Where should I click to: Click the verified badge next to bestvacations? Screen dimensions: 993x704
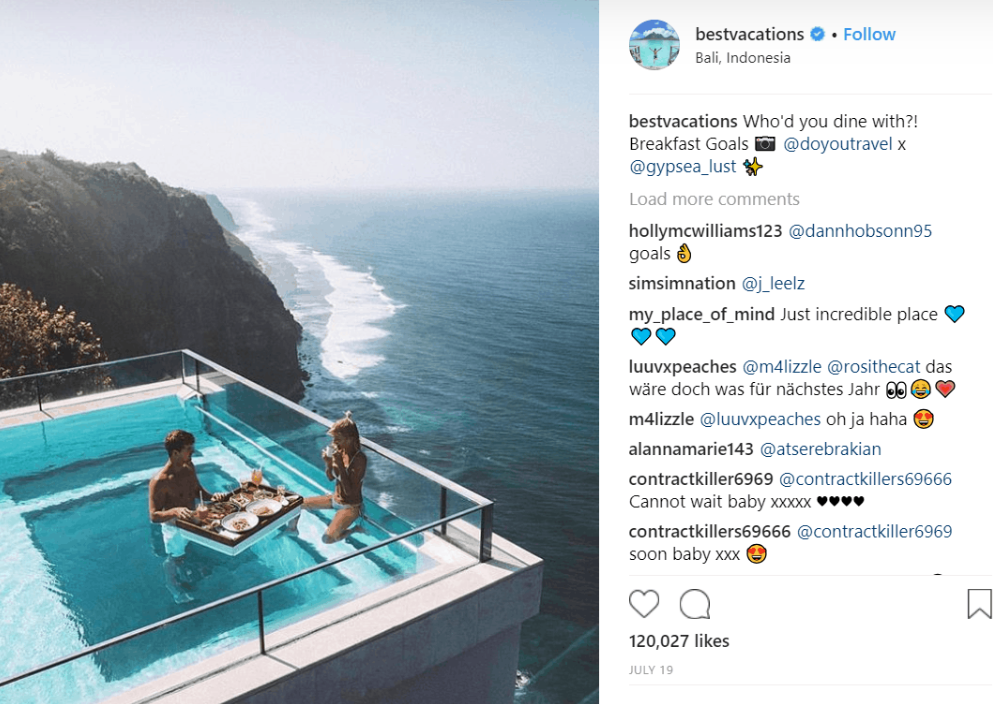(x=818, y=34)
